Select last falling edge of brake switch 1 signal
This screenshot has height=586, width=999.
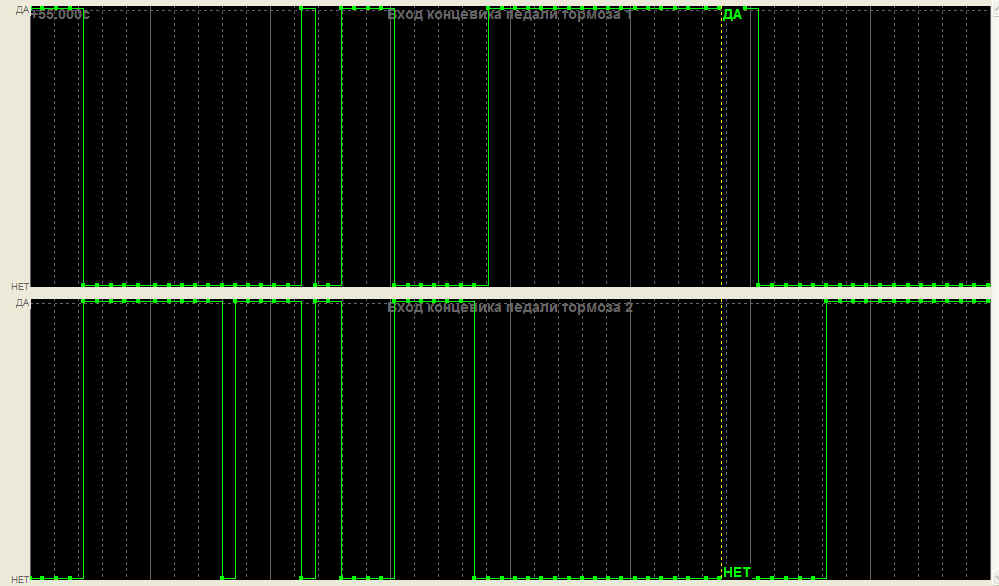click(x=758, y=150)
